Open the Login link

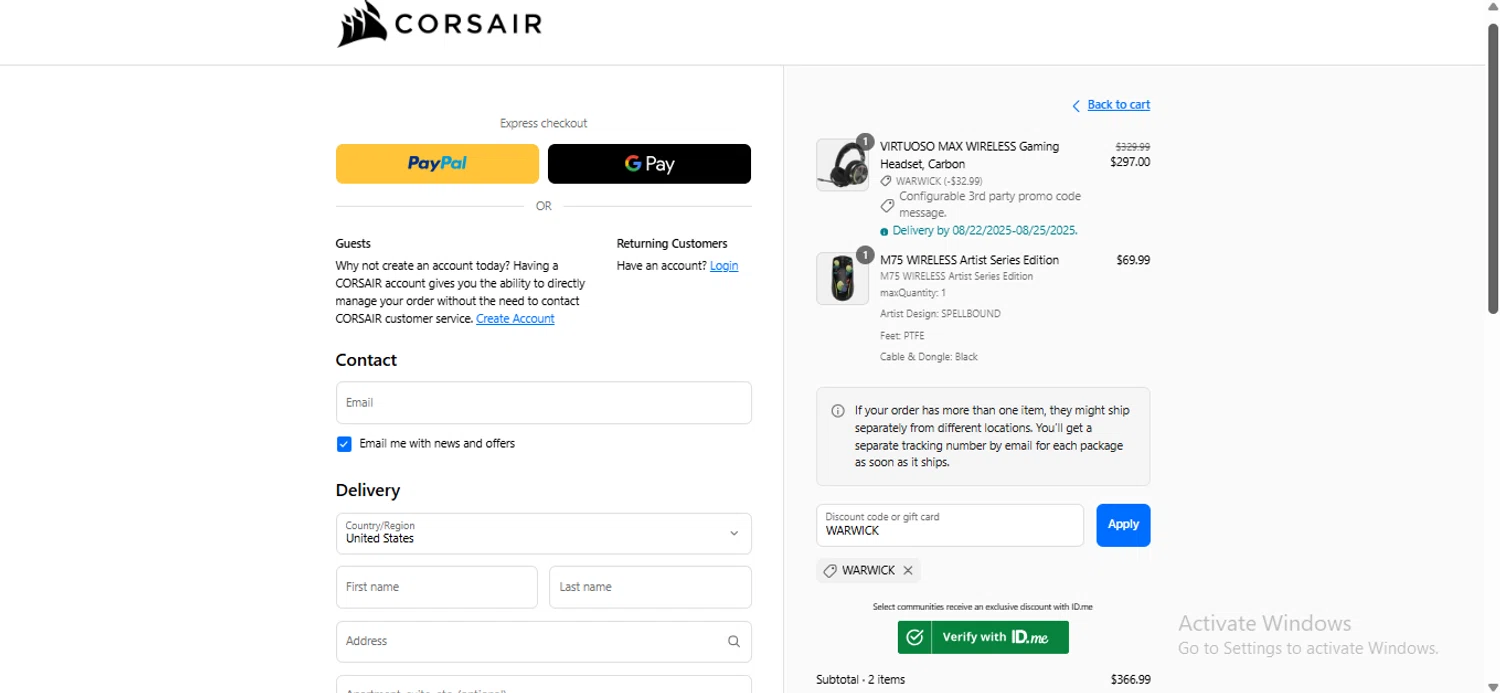(724, 266)
